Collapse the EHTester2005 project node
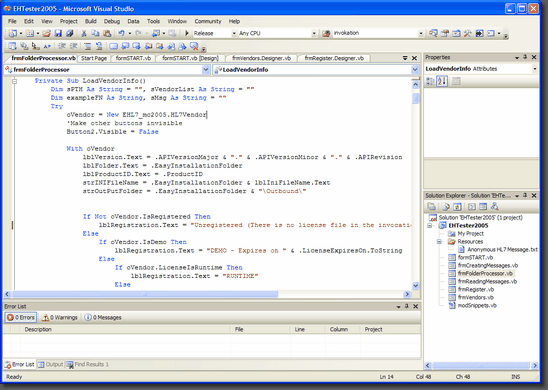 [430, 226]
